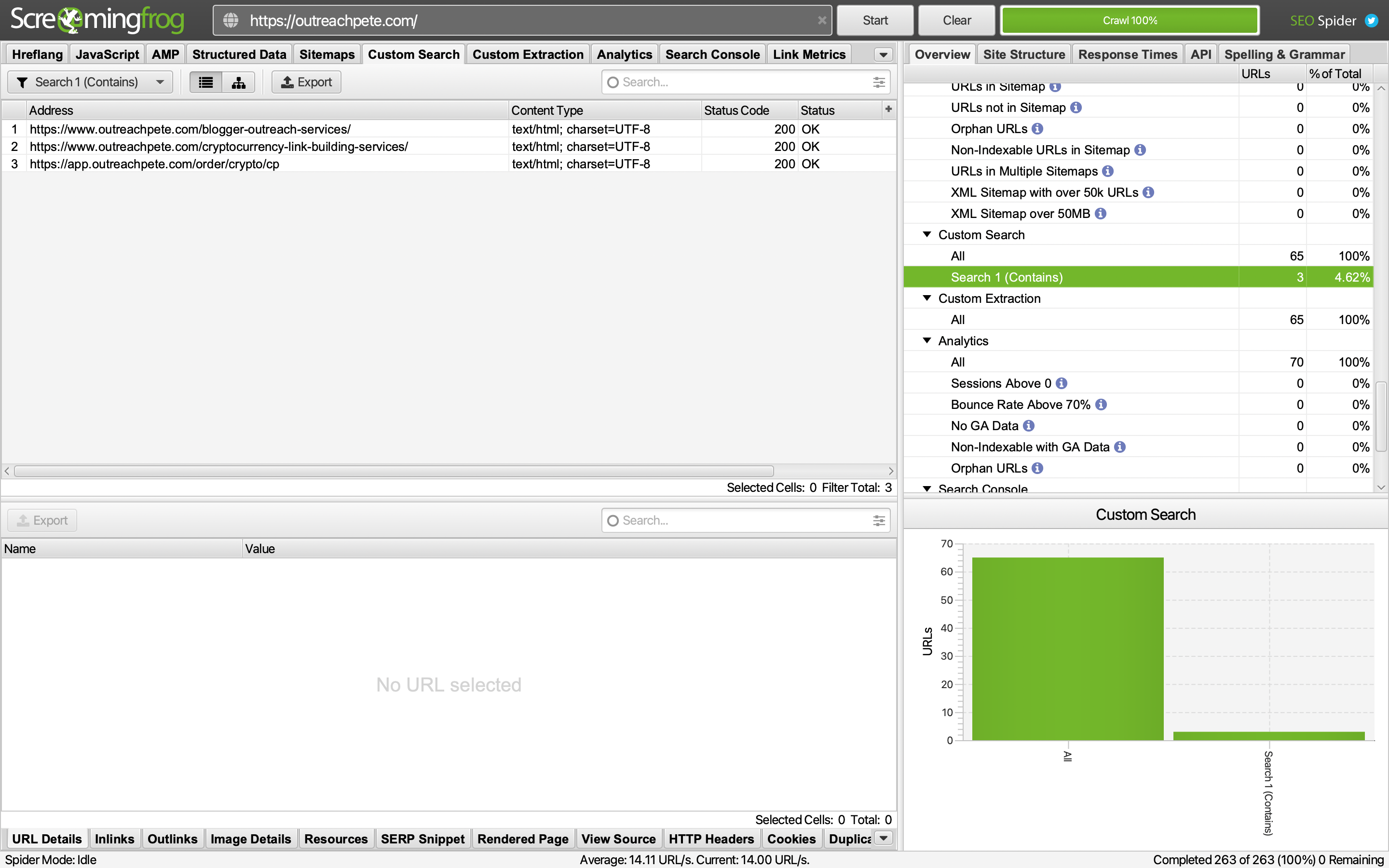Click the All bar in Custom Search chart
The height and width of the screenshot is (868, 1389).
tap(1068, 649)
